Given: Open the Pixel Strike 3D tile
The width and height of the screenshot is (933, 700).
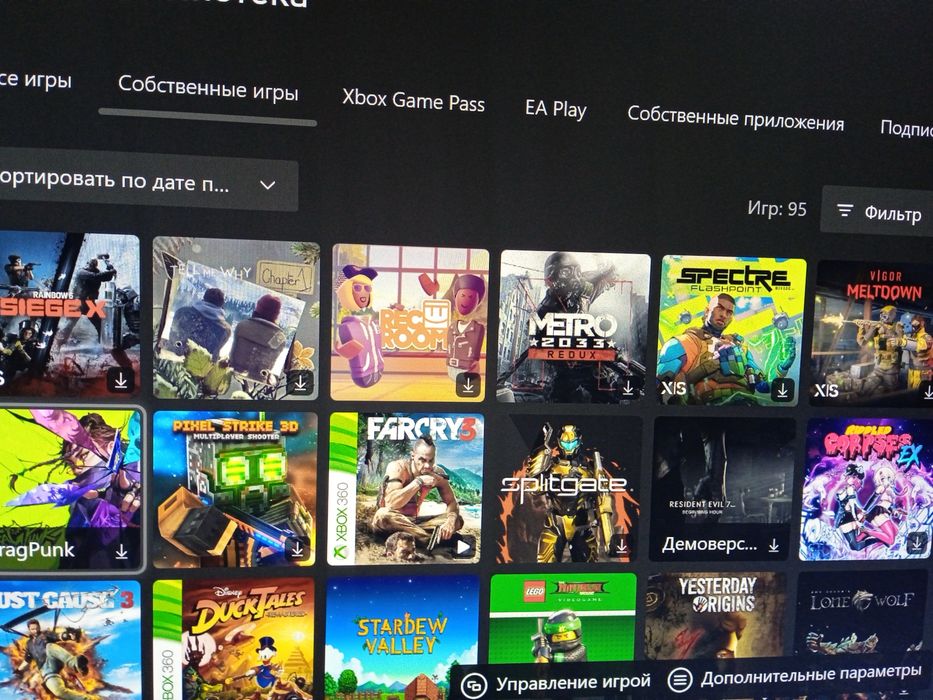Looking at the screenshot, I should coord(234,489).
